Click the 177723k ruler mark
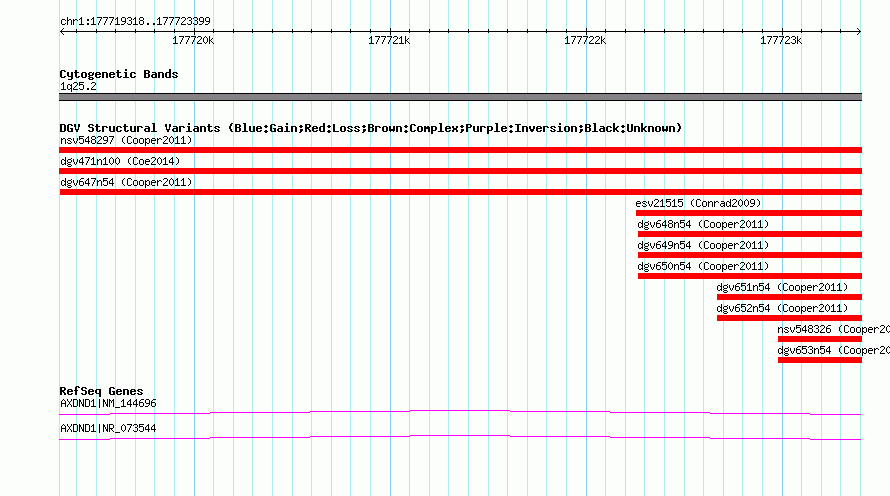Image resolution: width=890 pixels, height=496 pixels. pos(781,40)
